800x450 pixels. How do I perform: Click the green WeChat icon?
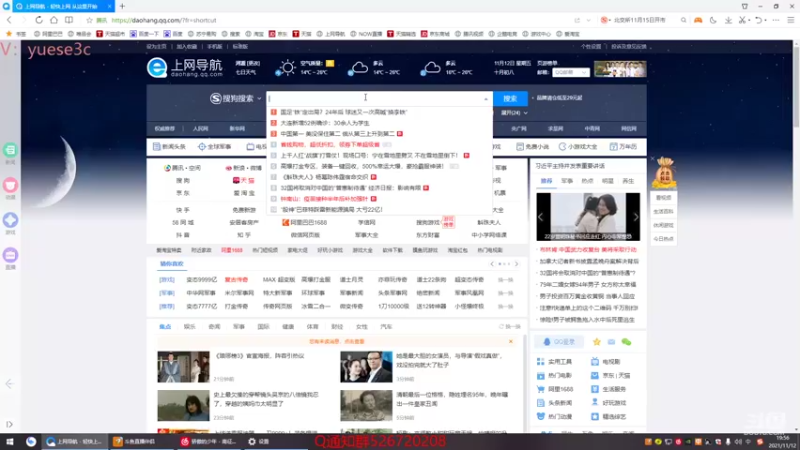click(627, 342)
